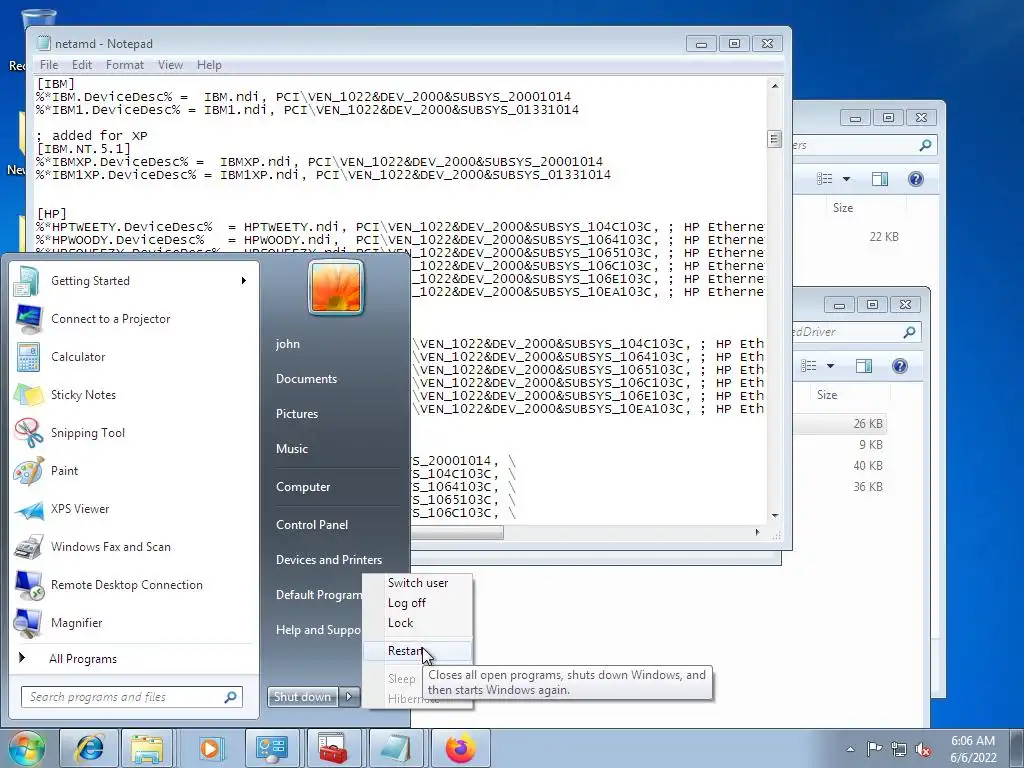Launch Sticky Notes
The width and height of the screenshot is (1024, 768).
pyautogui.click(x=134, y=394)
